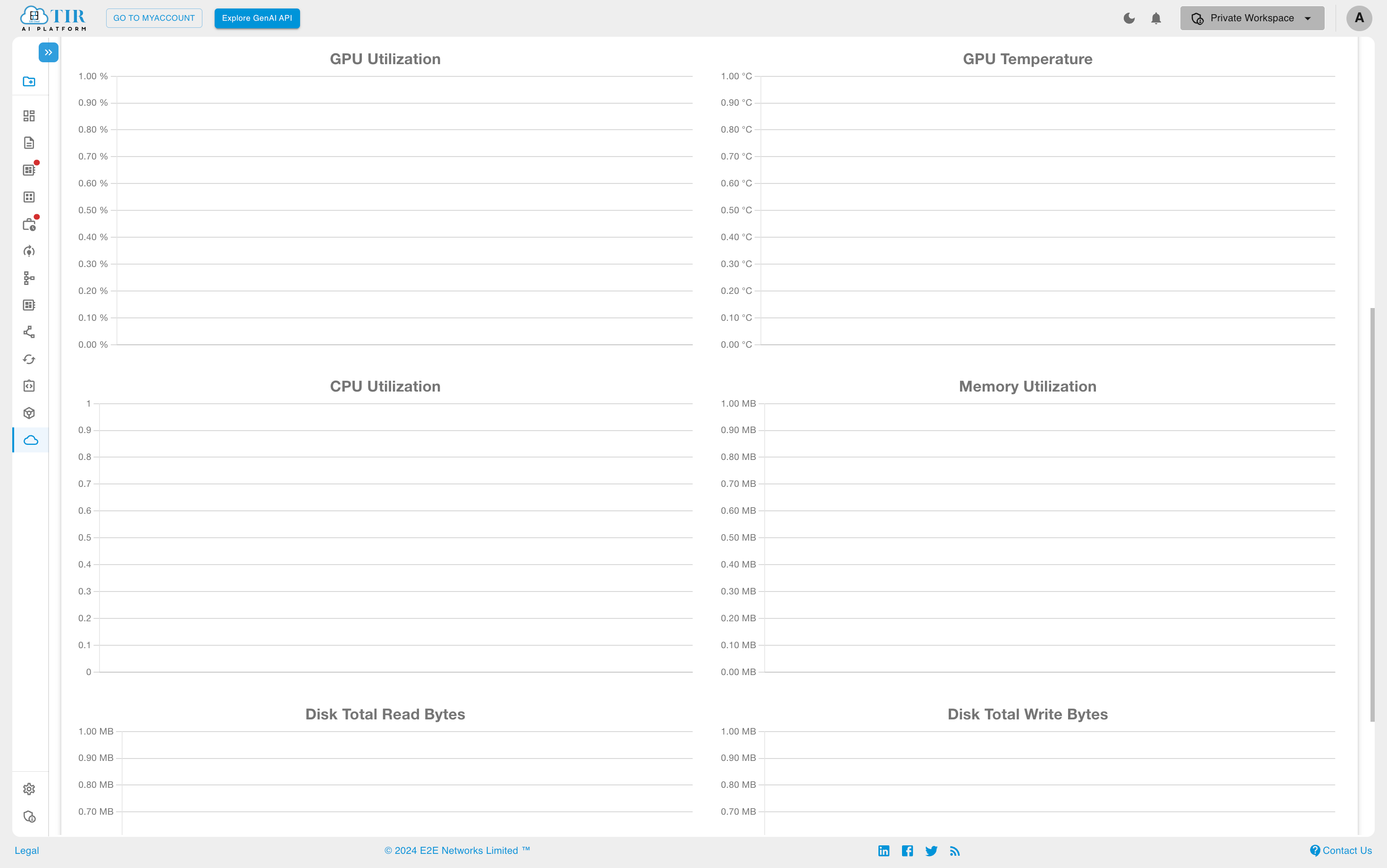Open the four-square grid icon in sidebar
The height and width of the screenshot is (868, 1387).
click(x=29, y=197)
